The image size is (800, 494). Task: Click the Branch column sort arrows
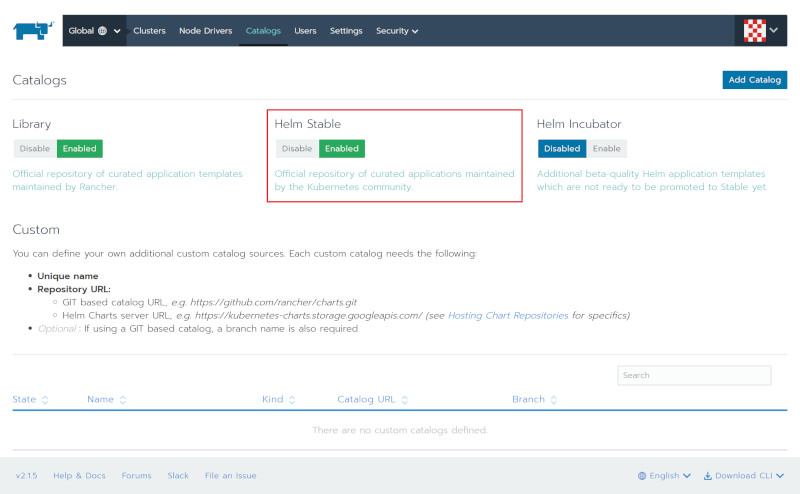pos(554,400)
